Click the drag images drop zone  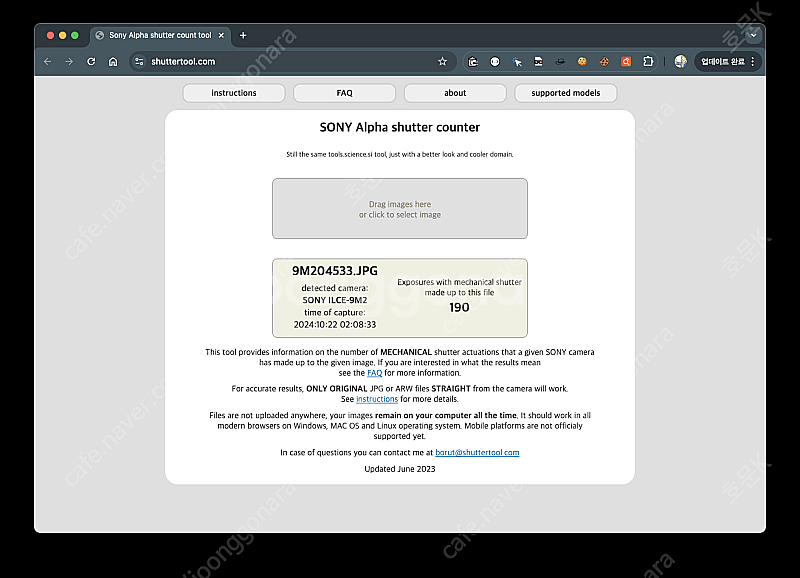coord(400,209)
